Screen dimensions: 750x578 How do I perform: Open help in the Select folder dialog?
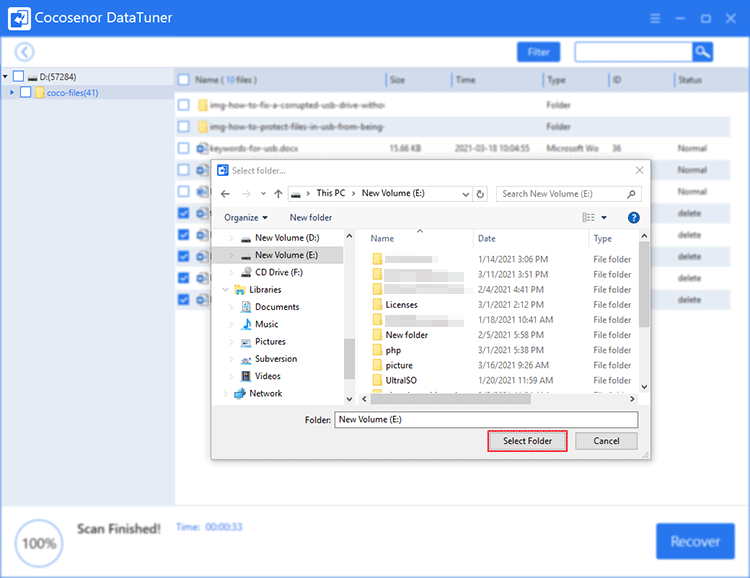pos(633,218)
